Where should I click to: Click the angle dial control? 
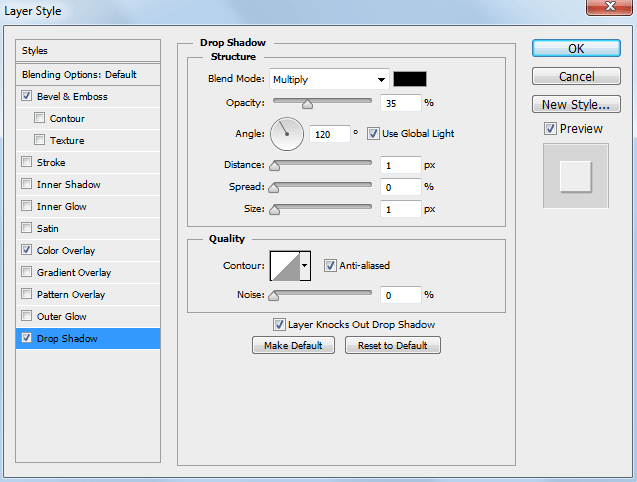pyautogui.click(x=287, y=132)
